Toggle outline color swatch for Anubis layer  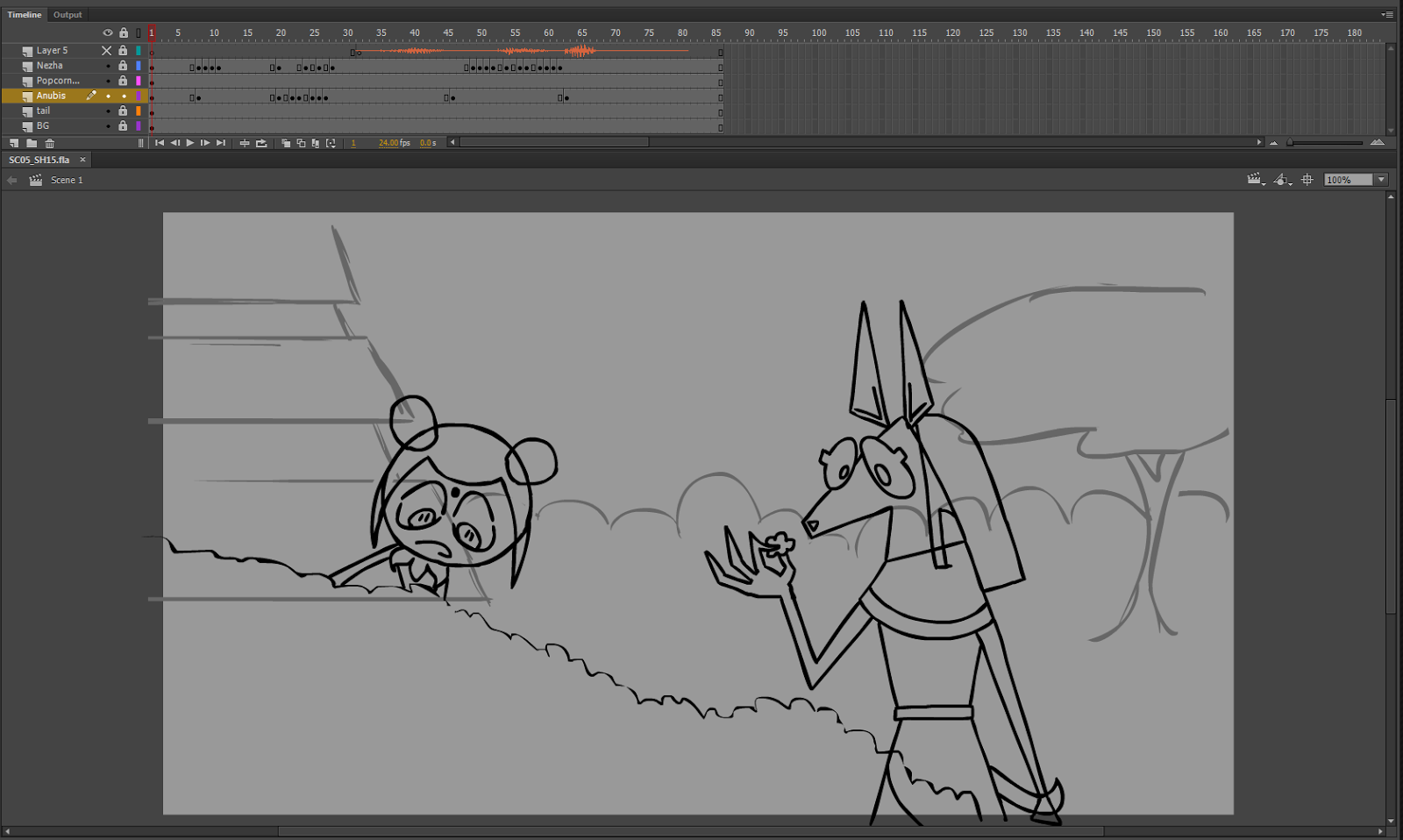click(139, 96)
